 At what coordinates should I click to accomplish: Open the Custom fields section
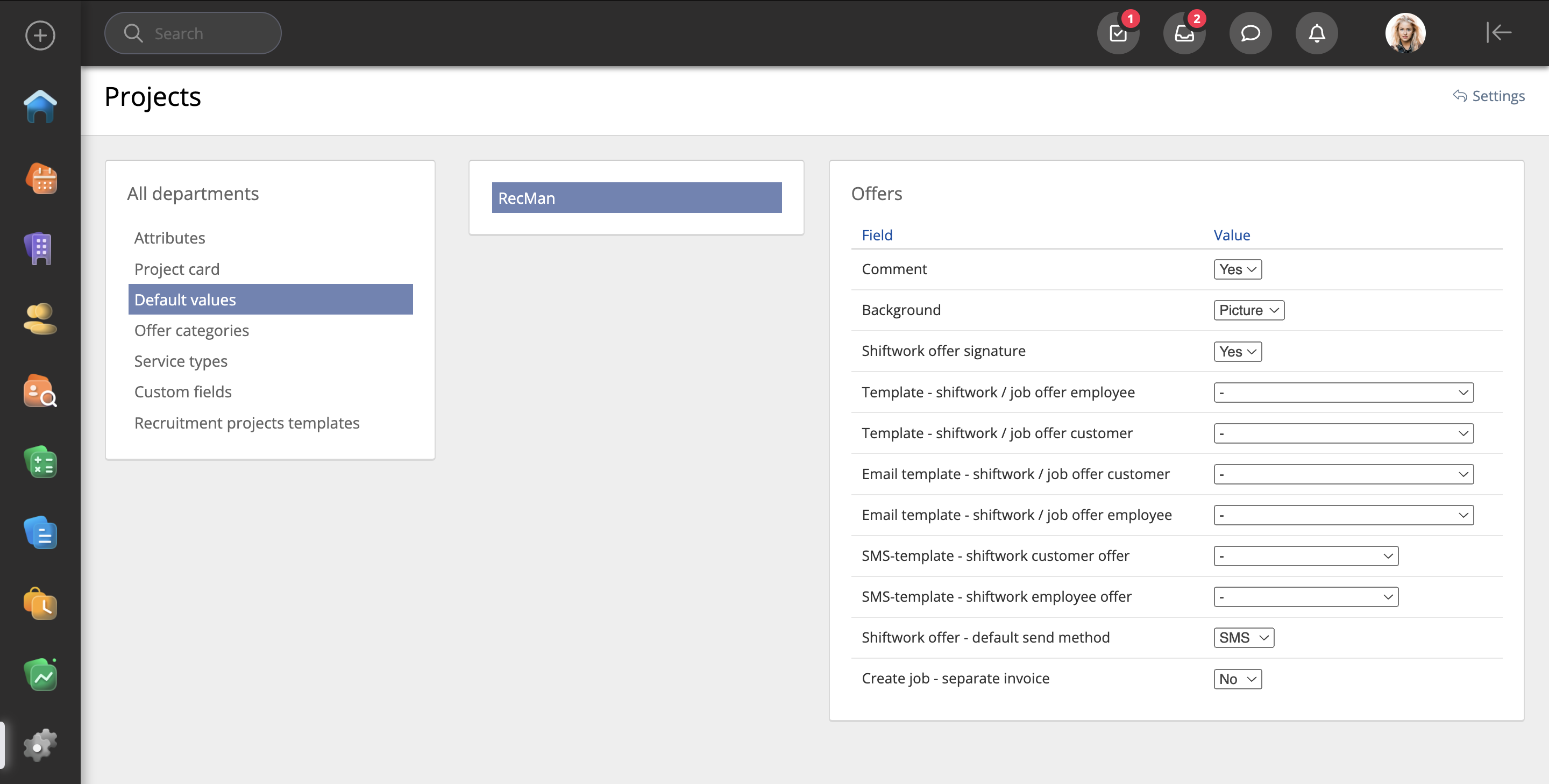tap(183, 392)
